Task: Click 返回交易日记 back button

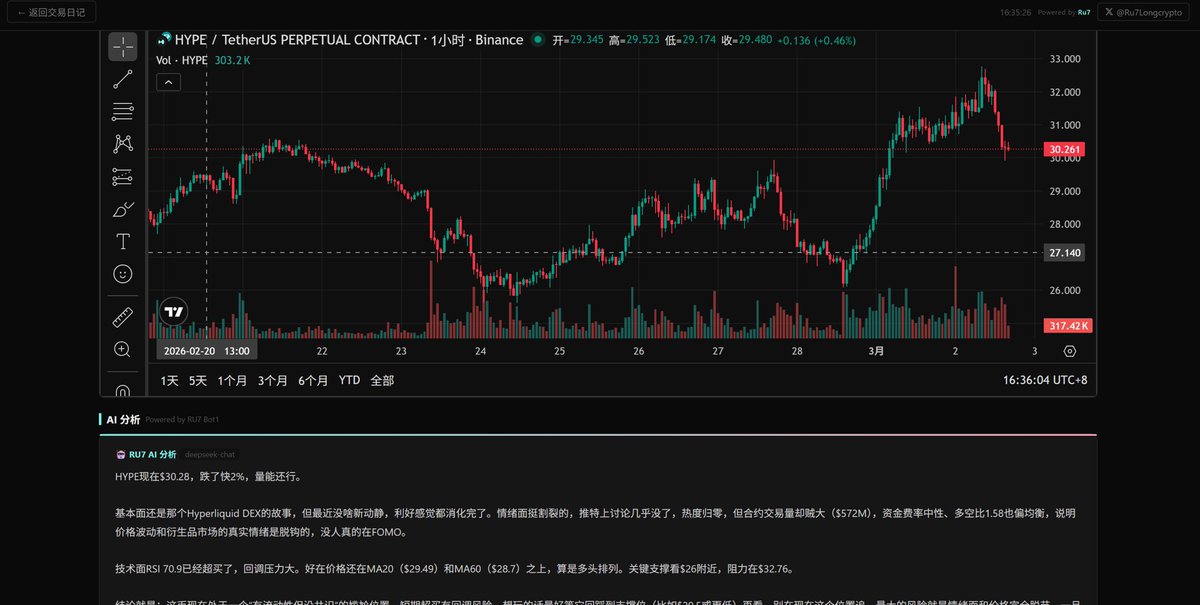Action: pyautogui.click(x=52, y=13)
